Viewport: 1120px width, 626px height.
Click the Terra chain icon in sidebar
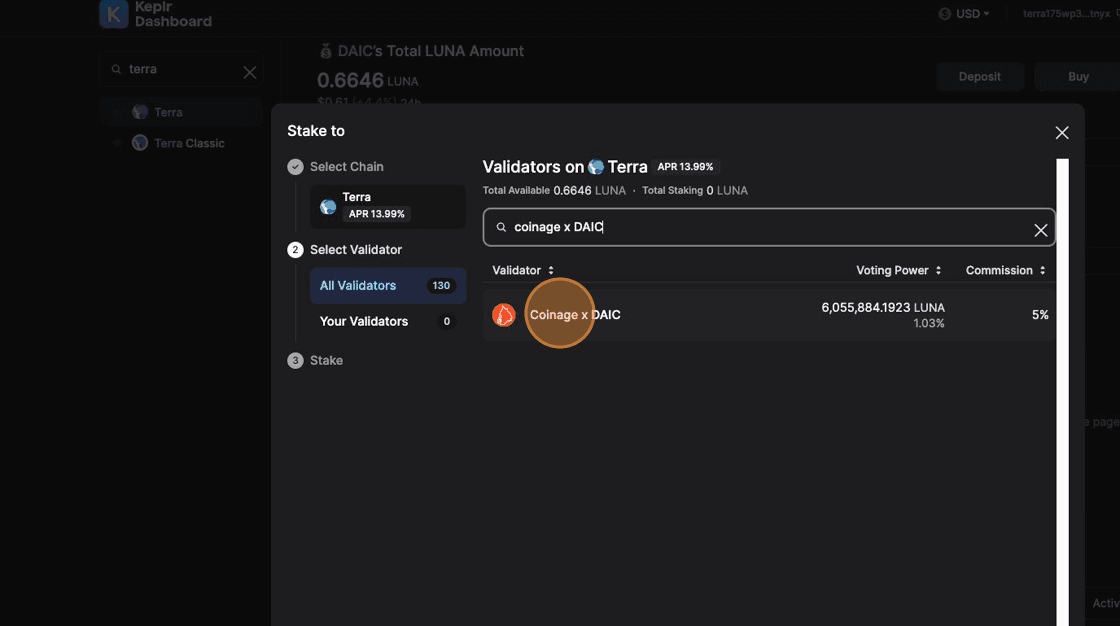coord(140,112)
